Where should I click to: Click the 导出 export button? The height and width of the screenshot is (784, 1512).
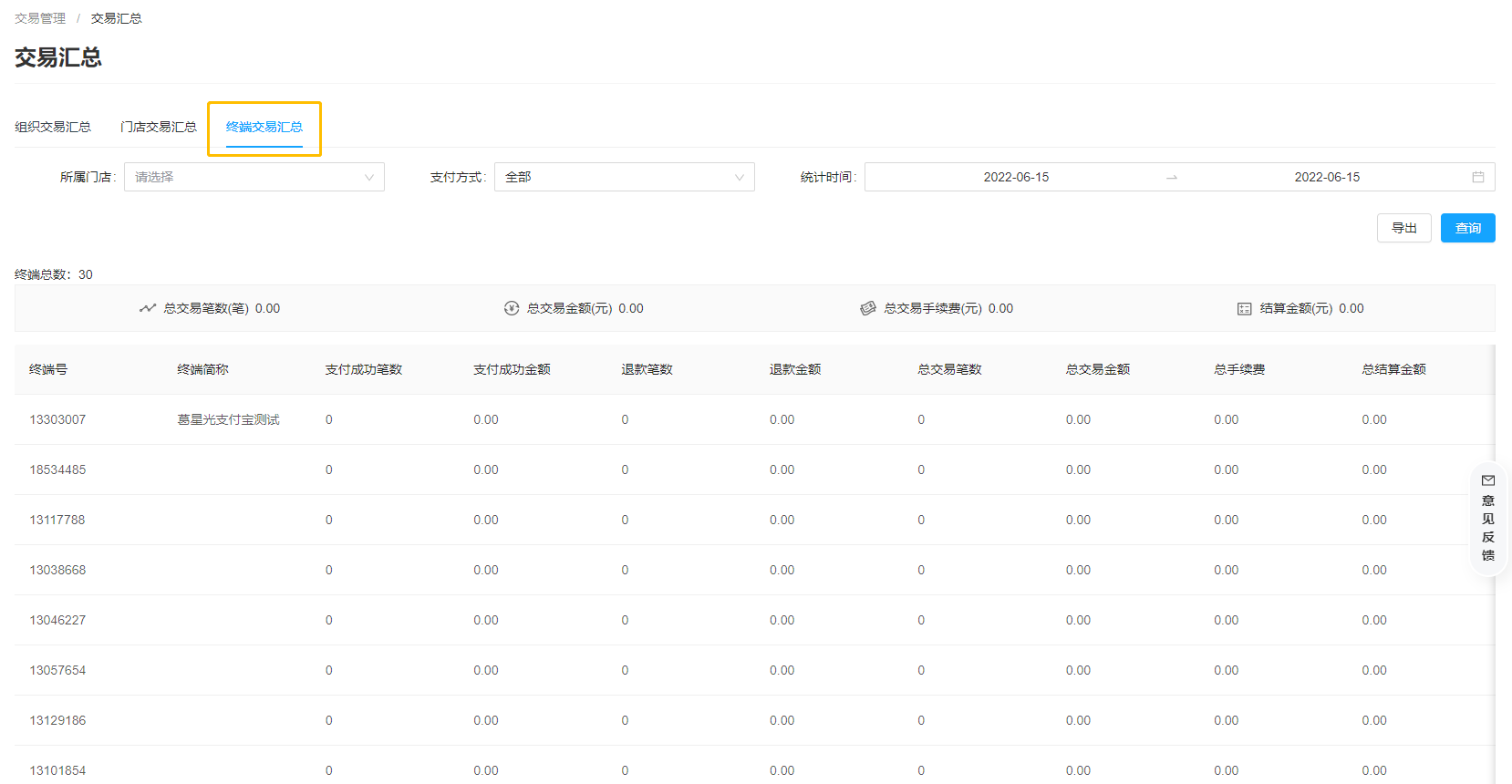click(1404, 228)
